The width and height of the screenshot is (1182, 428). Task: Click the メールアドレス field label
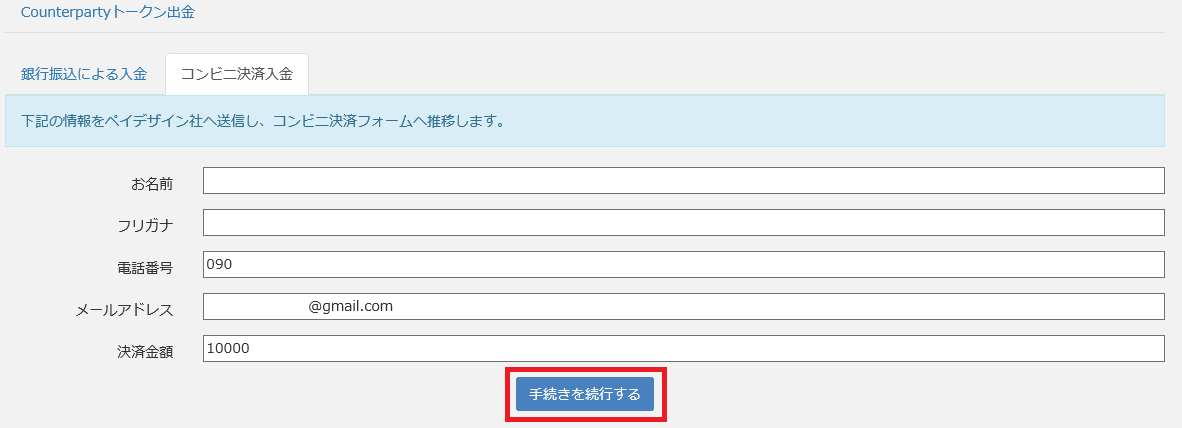[x=125, y=310]
